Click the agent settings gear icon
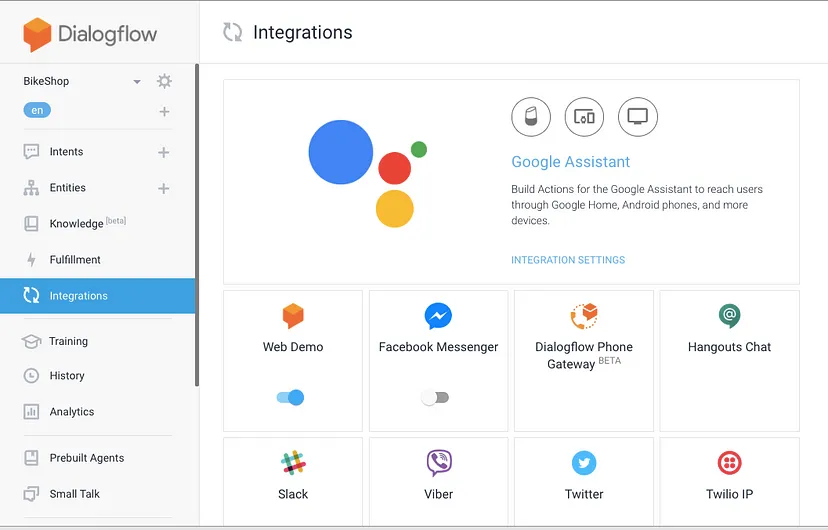Viewport: 828px width, 530px height. (165, 82)
